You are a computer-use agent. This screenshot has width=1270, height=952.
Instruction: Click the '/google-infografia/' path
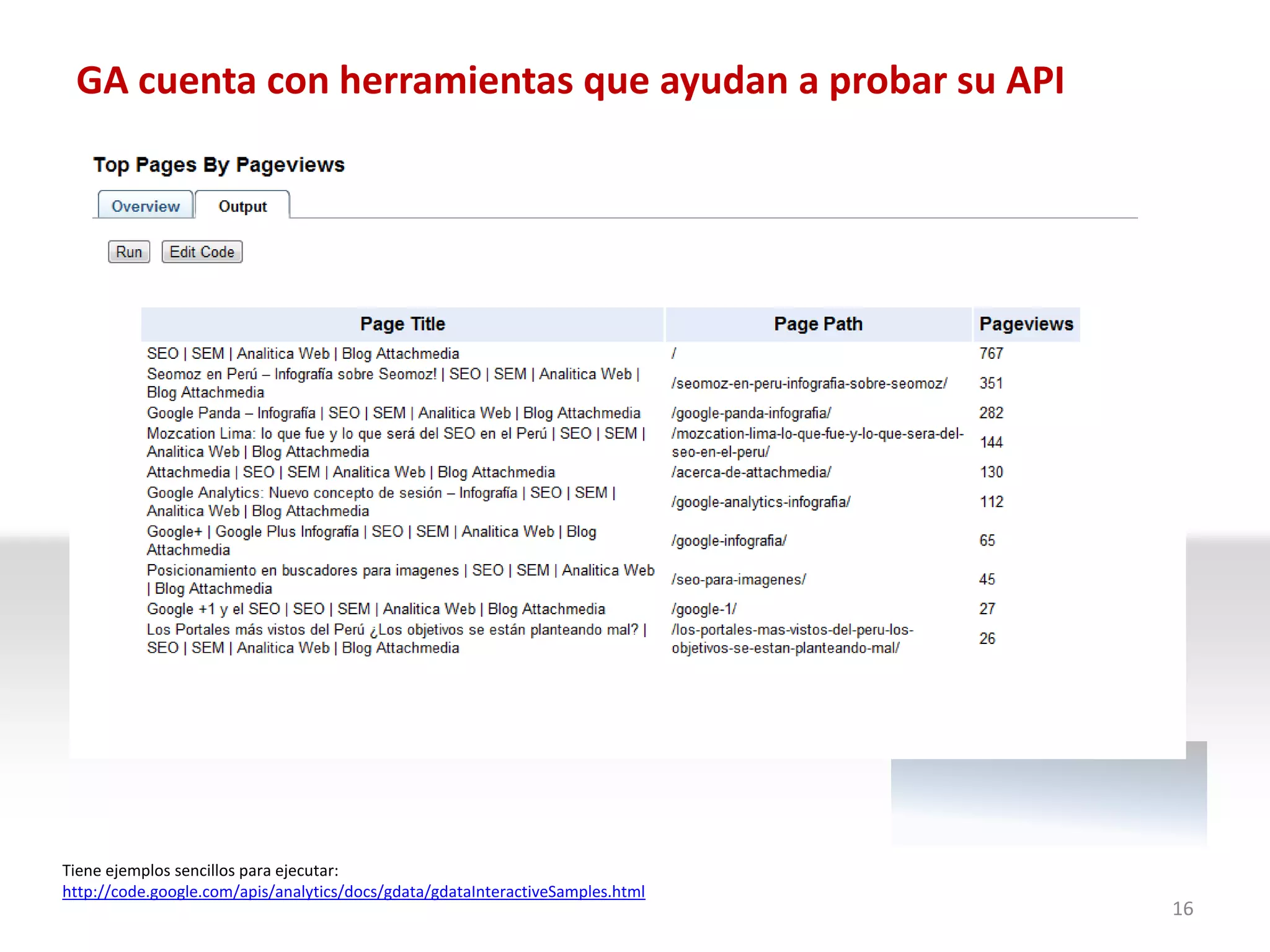coord(729,540)
